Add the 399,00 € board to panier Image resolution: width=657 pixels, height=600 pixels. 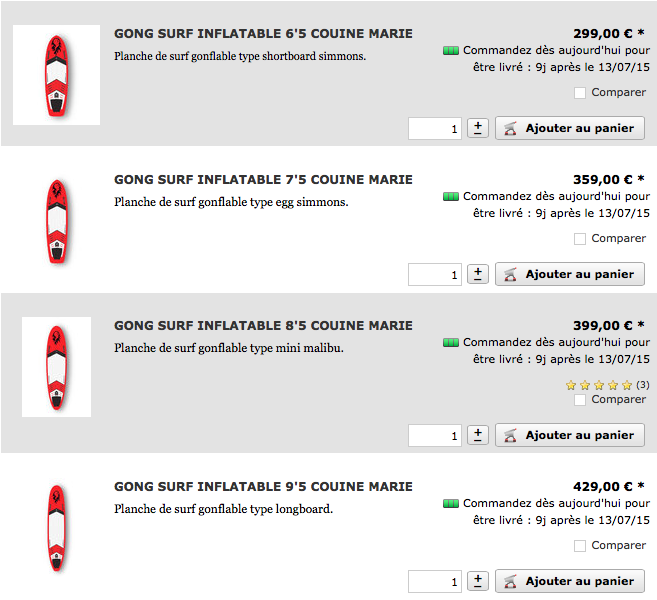(x=570, y=435)
